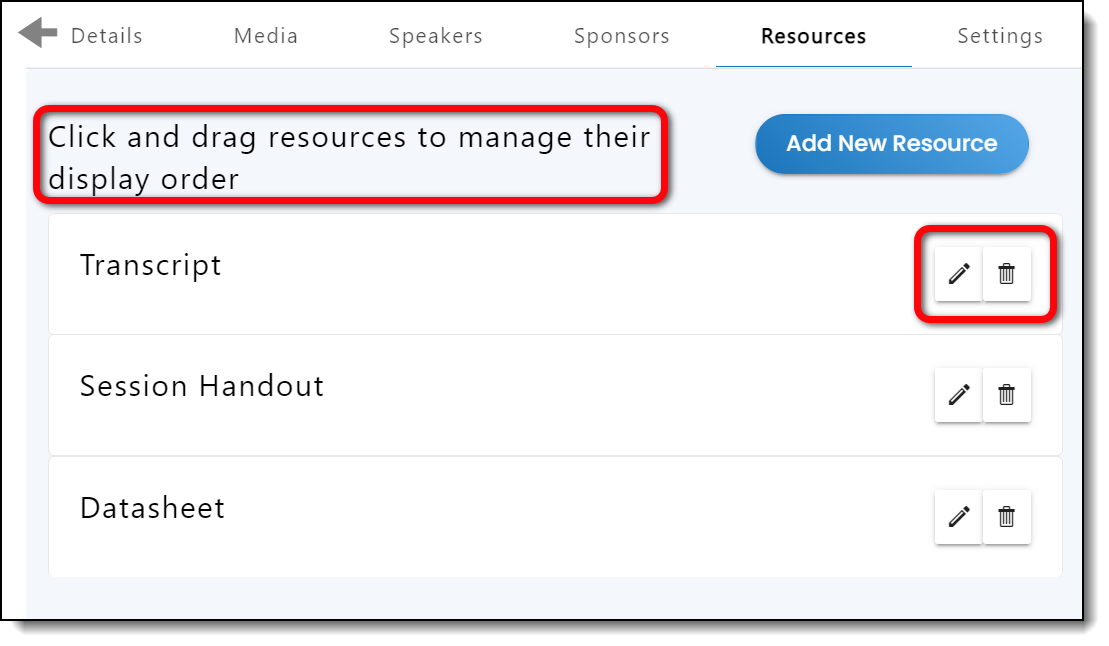Screen dimensions: 1109x646
Task: Click the active Resources tab
Action: [813, 36]
